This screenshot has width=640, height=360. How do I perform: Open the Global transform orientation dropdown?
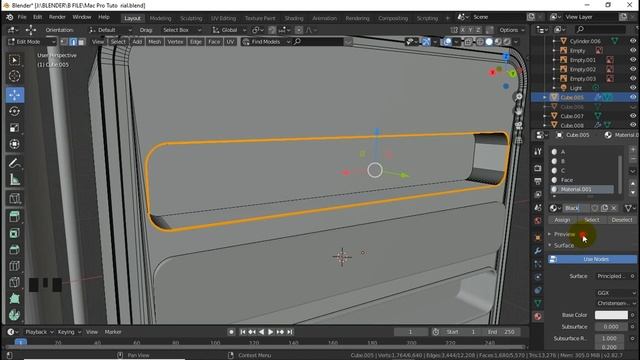[x=229, y=30]
